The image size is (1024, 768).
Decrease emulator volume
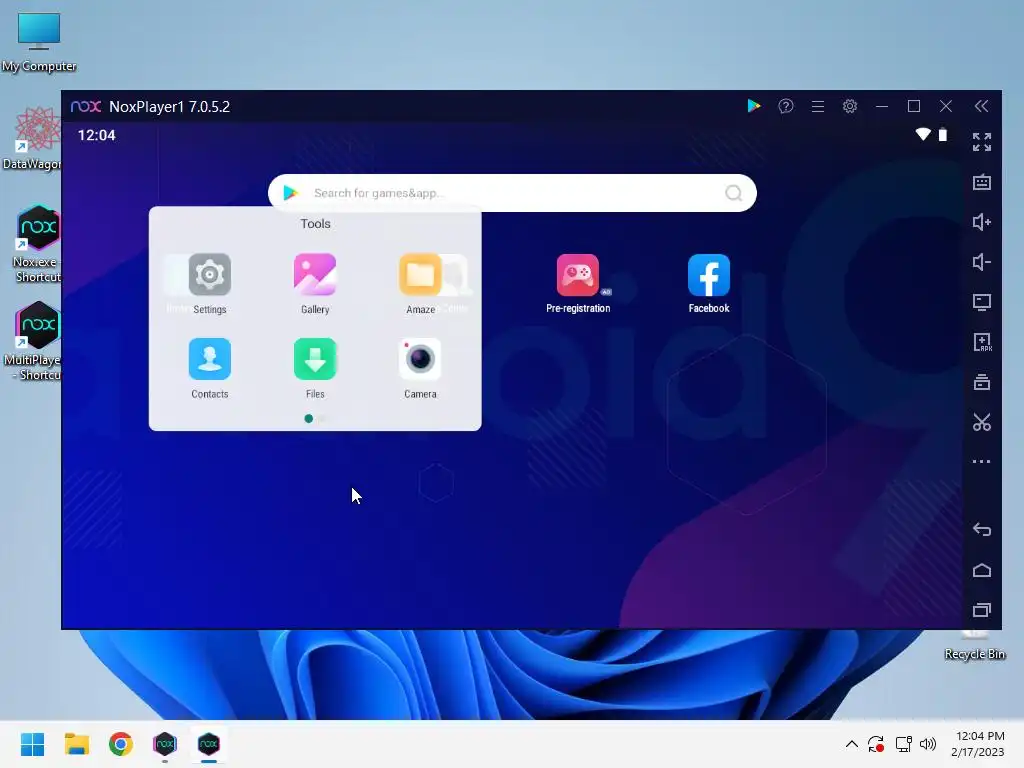click(x=982, y=262)
